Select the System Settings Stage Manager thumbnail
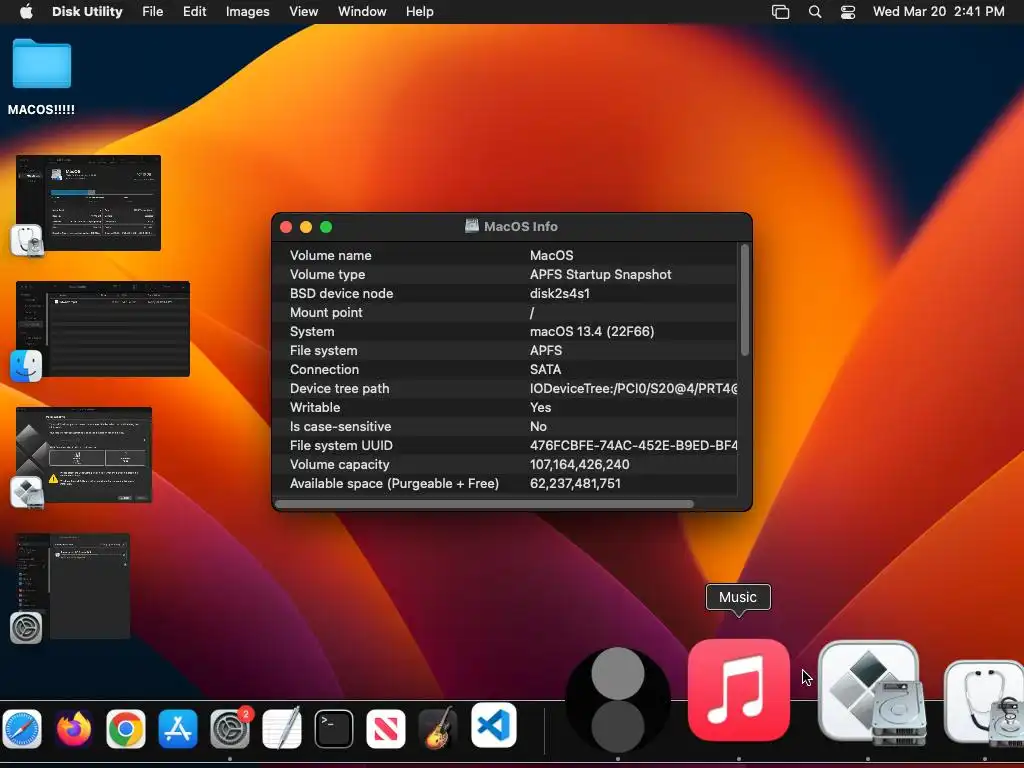 click(72, 586)
